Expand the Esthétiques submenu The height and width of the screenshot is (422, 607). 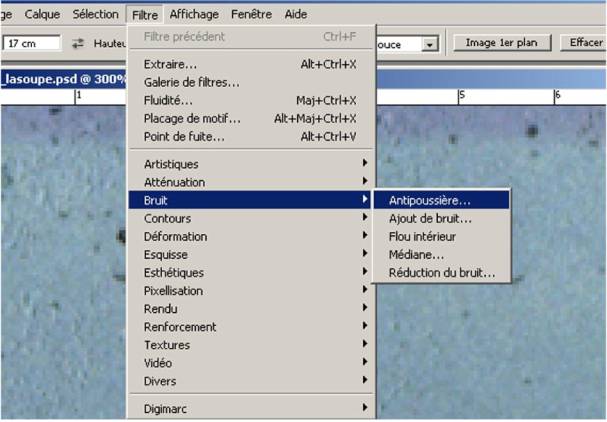point(251,273)
